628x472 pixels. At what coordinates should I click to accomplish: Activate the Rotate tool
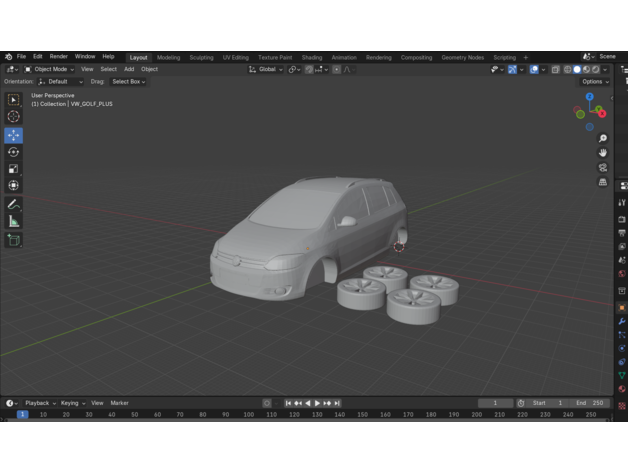click(x=13, y=152)
